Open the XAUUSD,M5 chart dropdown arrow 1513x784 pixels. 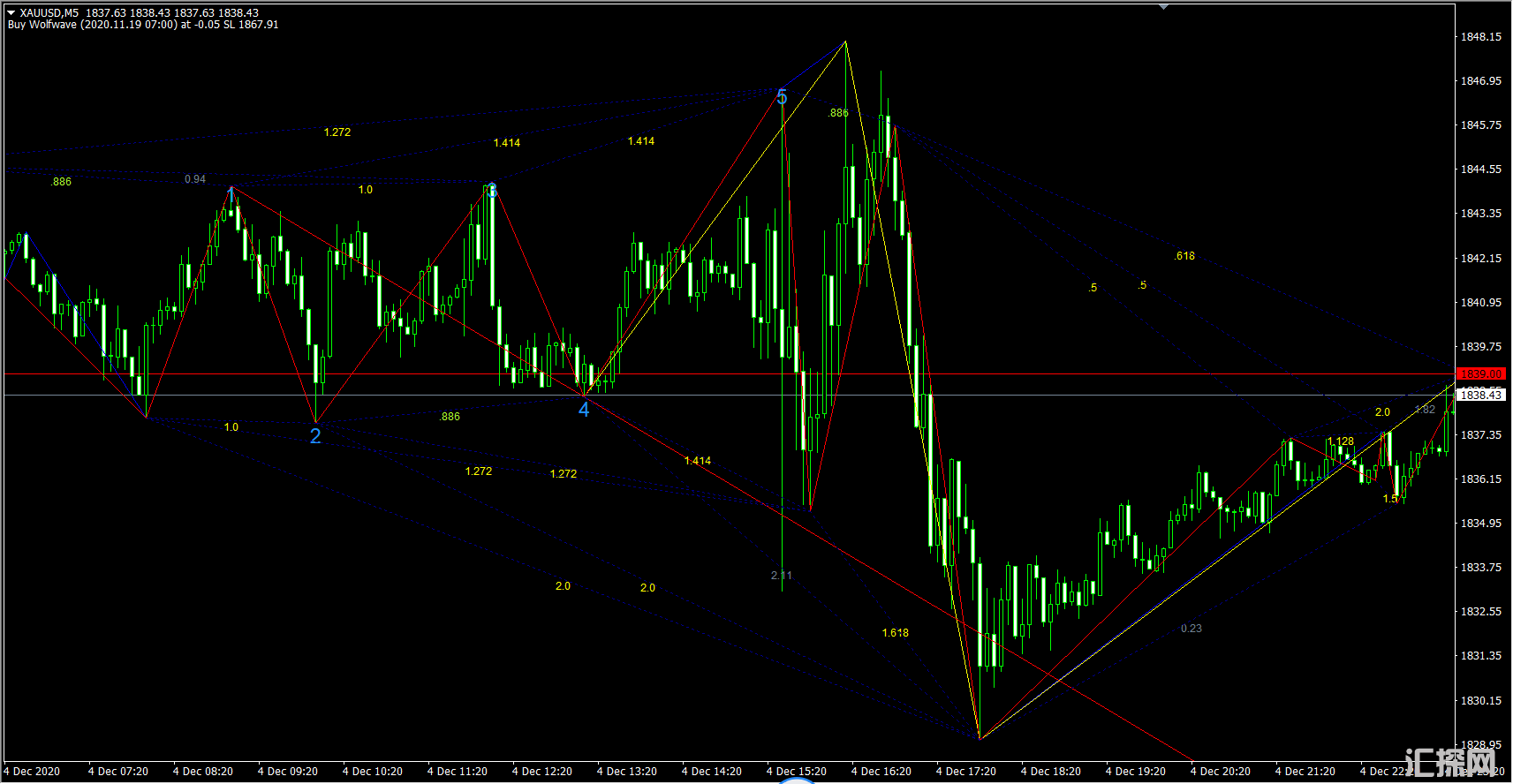pos(11,13)
